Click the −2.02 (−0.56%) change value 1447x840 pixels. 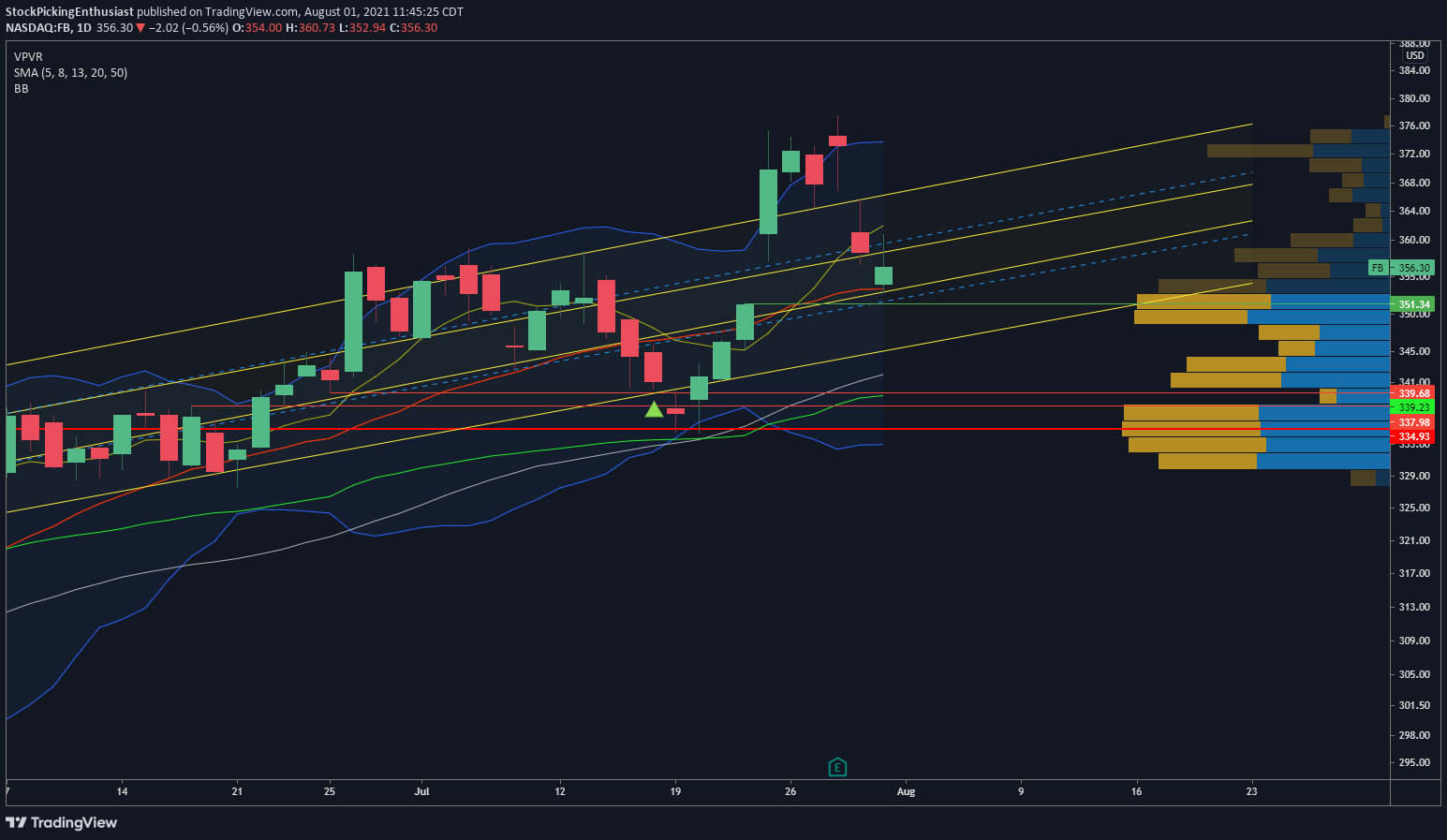pyautogui.click(x=188, y=28)
